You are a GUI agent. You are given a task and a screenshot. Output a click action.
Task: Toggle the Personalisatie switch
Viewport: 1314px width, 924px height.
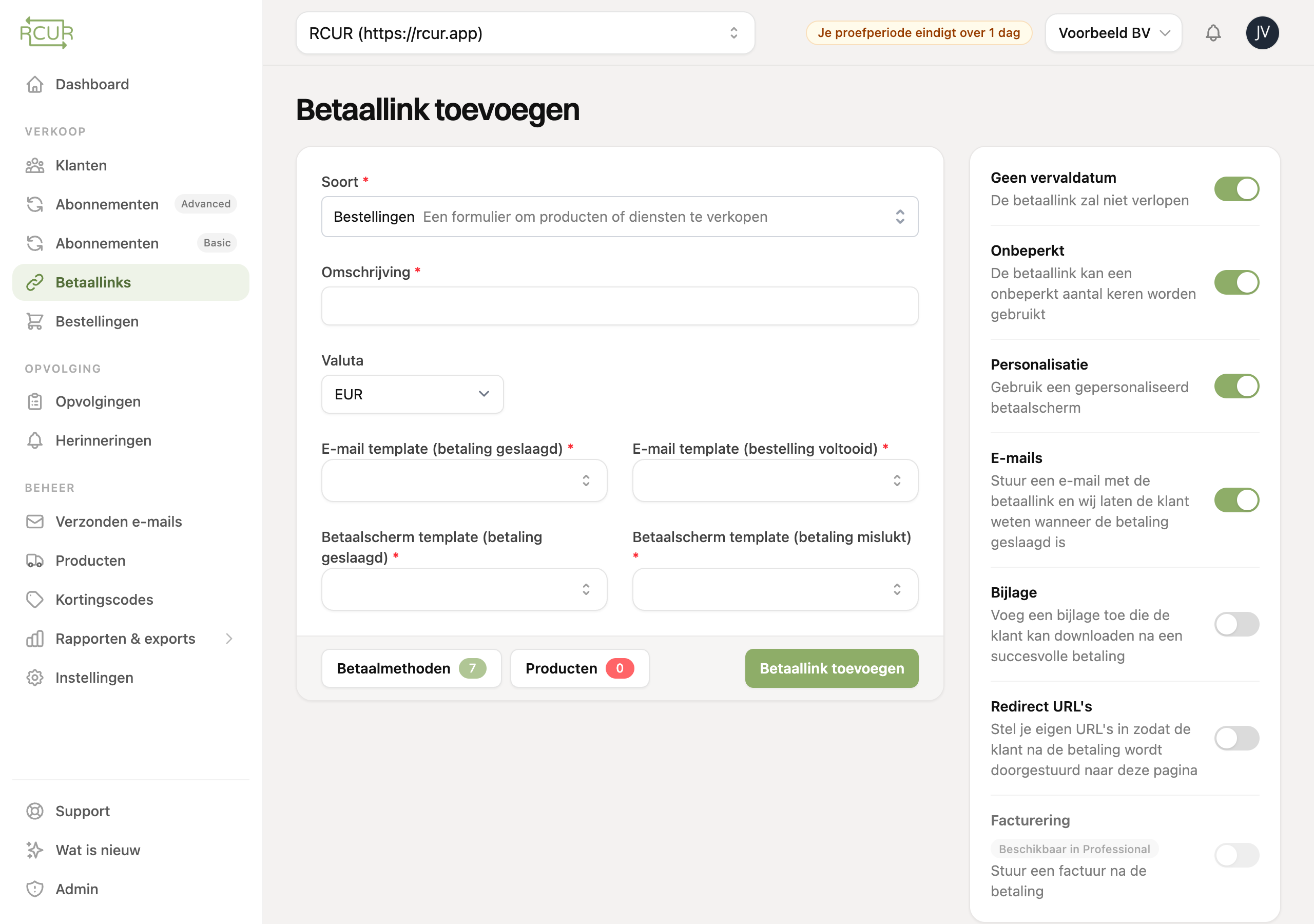(1236, 386)
